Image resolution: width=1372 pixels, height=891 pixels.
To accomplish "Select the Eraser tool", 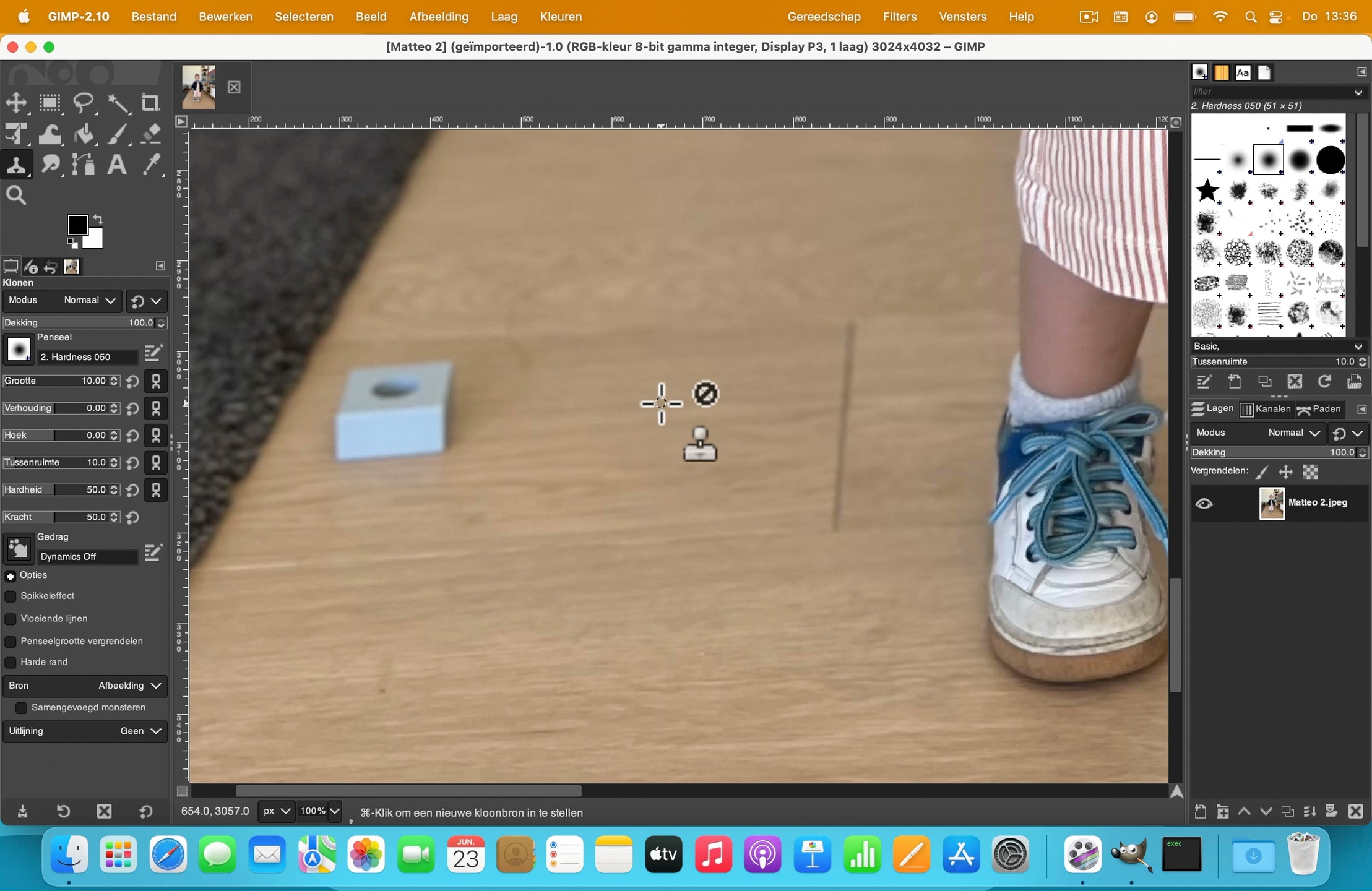I will pyautogui.click(x=151, y=134).
